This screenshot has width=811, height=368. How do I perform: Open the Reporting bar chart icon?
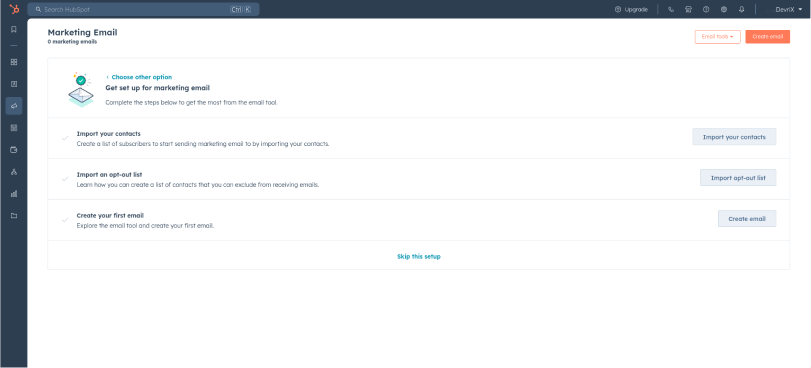14,194
